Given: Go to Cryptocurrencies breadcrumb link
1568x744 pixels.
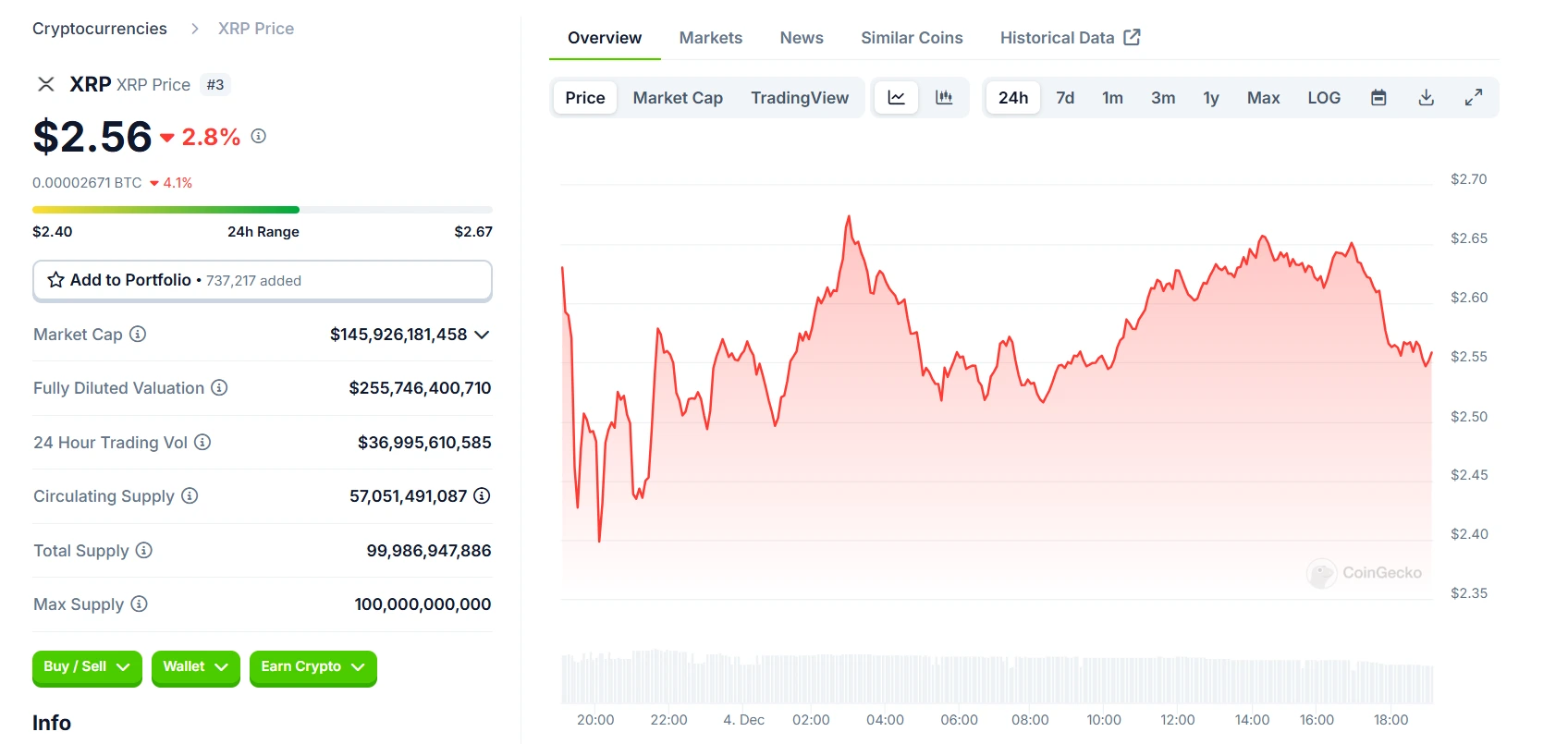Looking at the screenshot, I should [100, 29].
